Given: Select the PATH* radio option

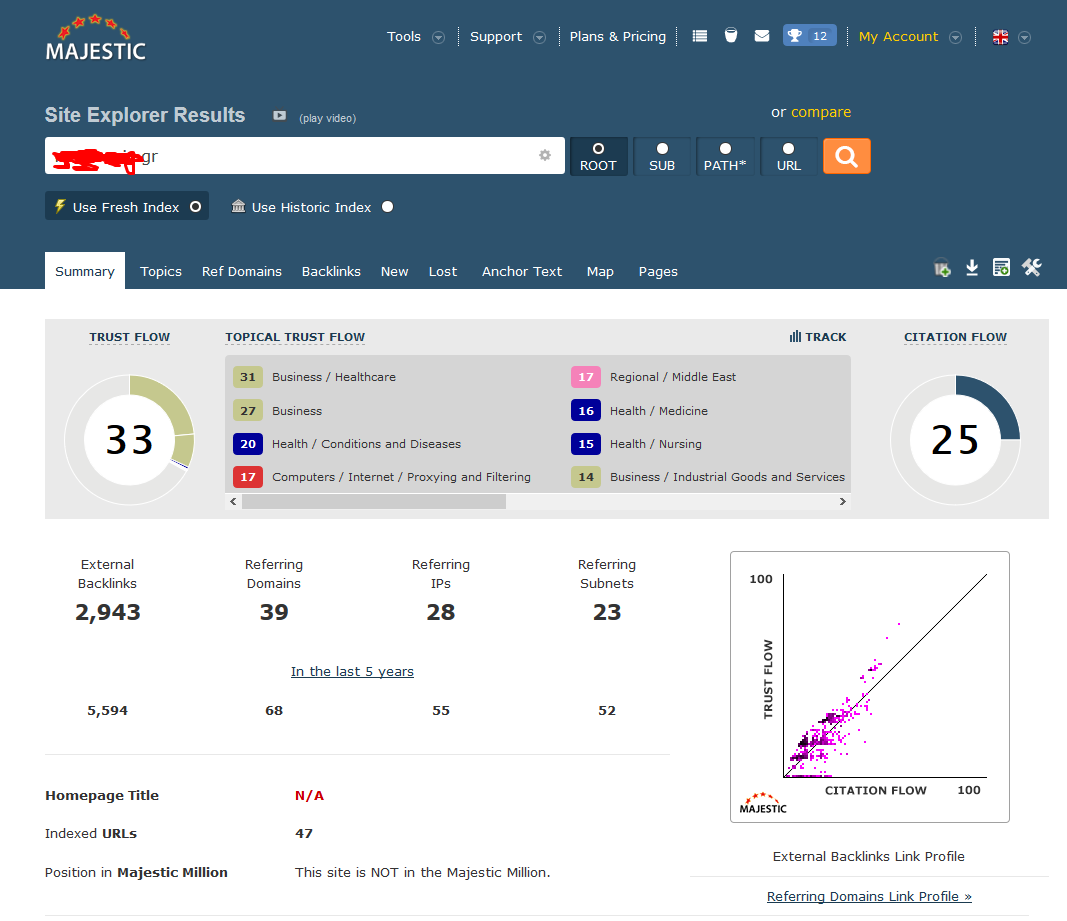Looking at the screenshot, I should coord(725,148).
